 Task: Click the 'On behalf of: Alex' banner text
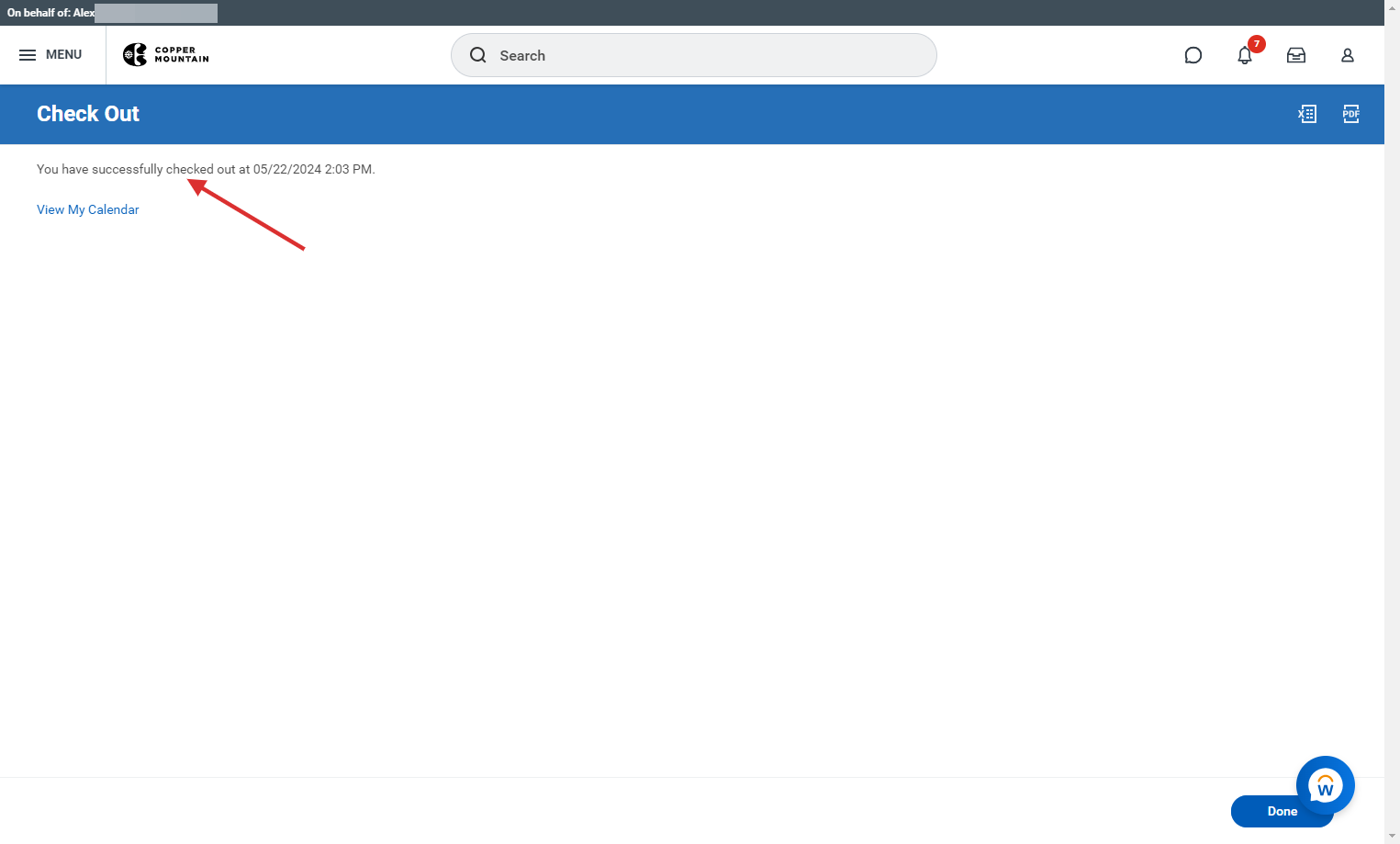(x=51, y=13)
